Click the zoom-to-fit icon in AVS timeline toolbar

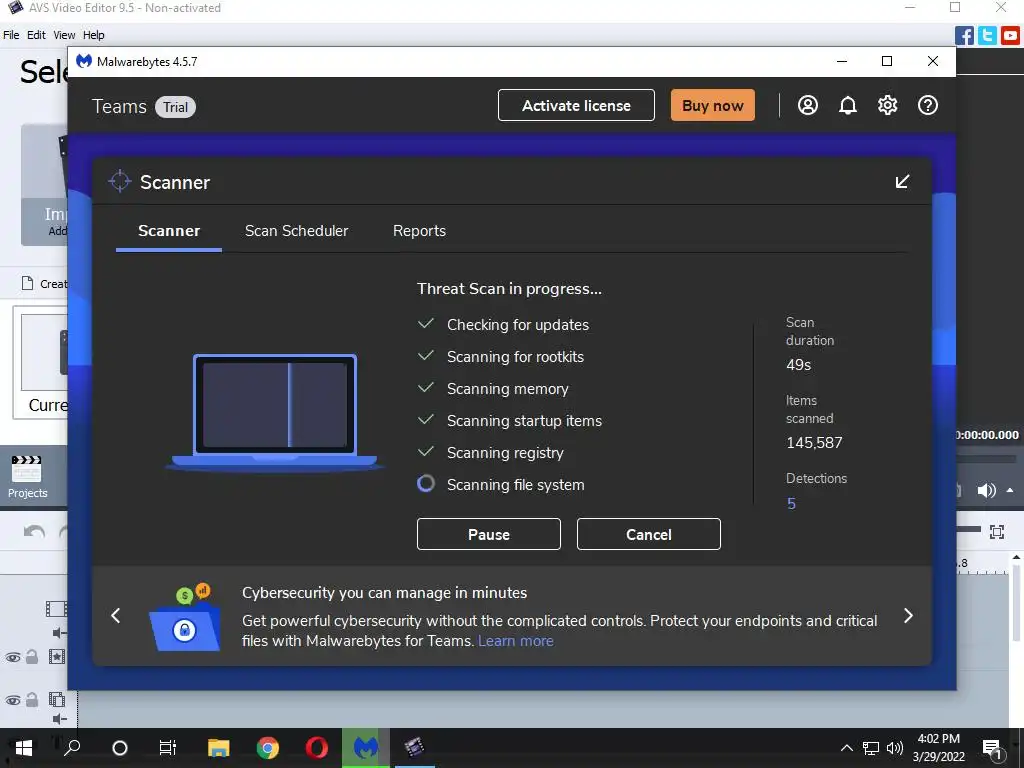pyautogui.click(x=997, y=532)
